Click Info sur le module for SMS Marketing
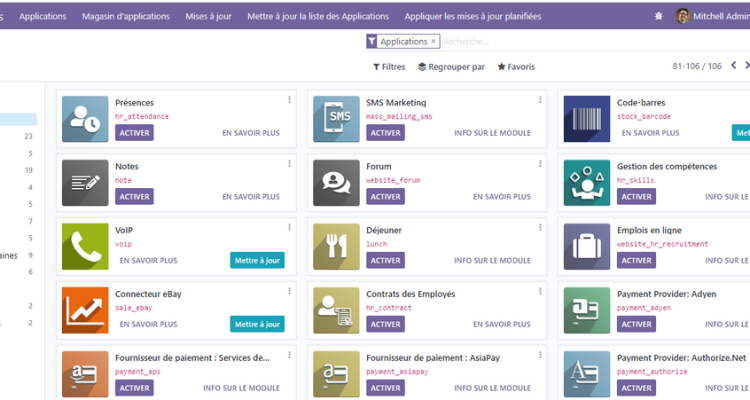 [493, 133]
